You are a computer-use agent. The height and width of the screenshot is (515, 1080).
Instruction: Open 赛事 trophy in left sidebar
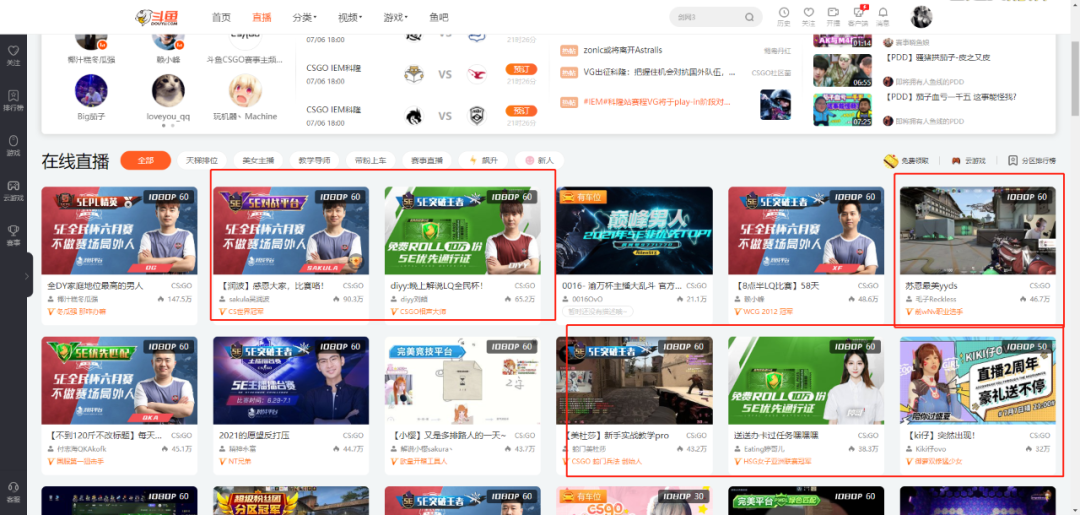[x=13, y=230]
